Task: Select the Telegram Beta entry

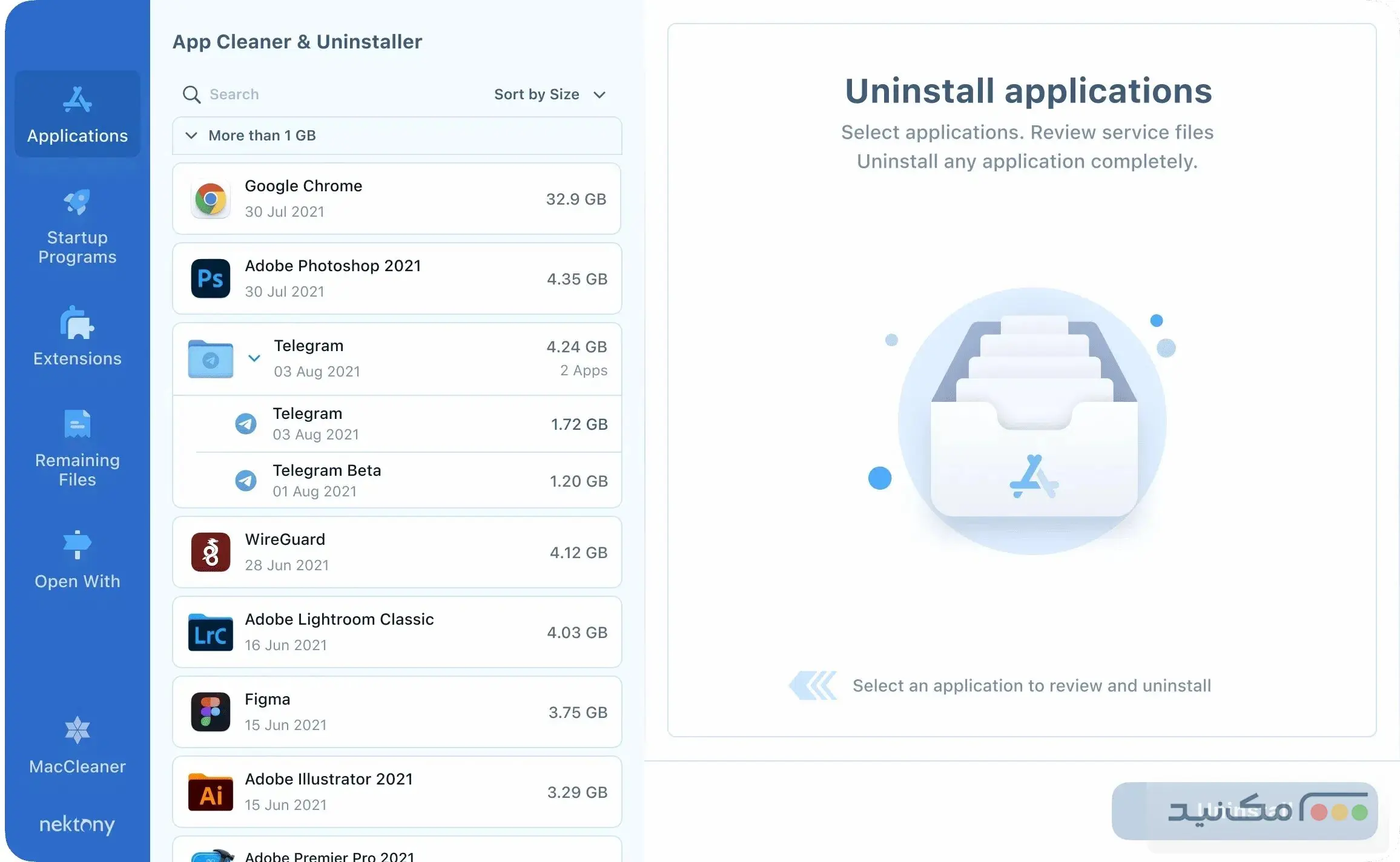Action: (397, 480)
